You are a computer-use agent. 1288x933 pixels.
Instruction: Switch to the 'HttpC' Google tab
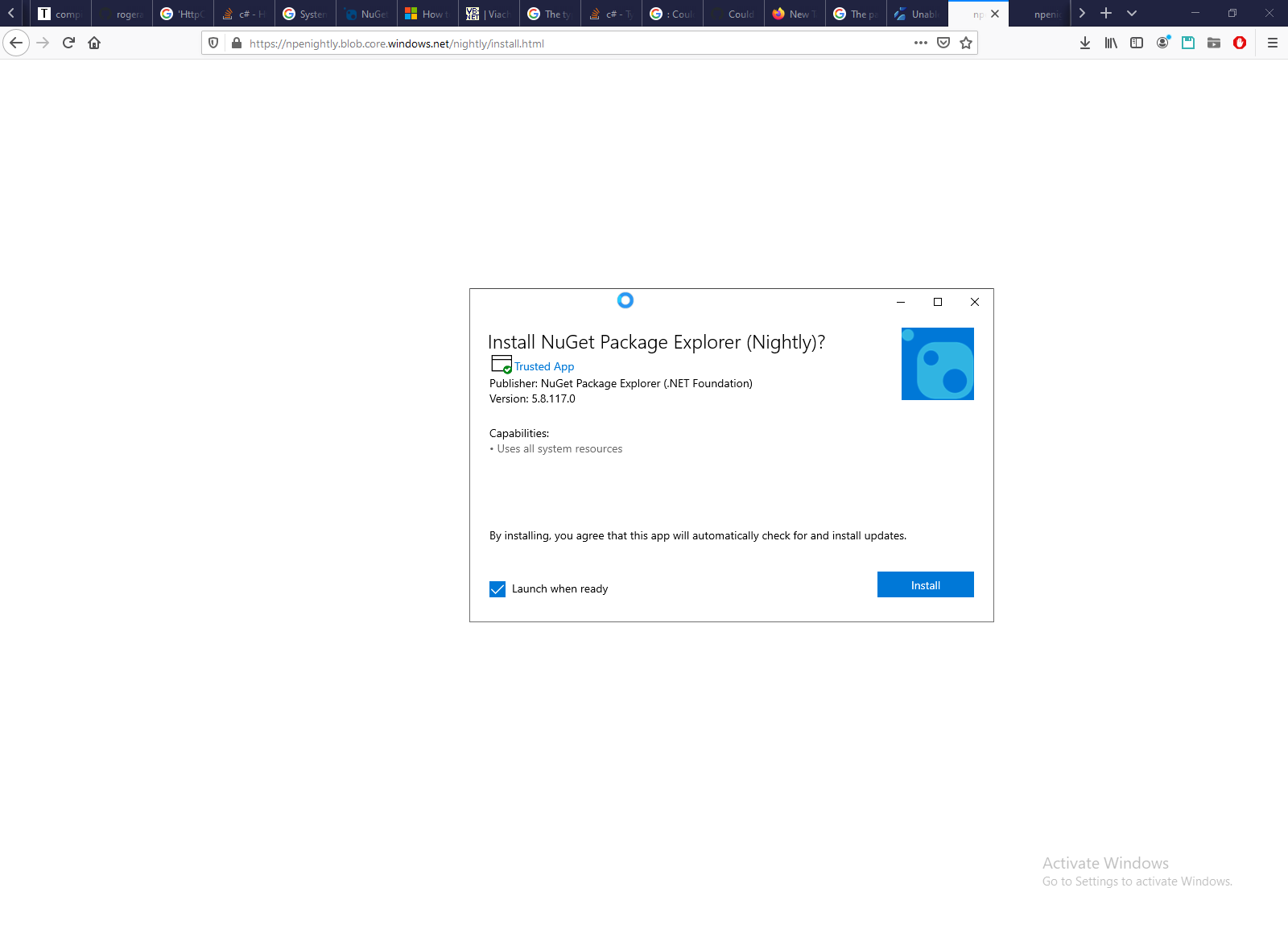[x=183, y=14]
